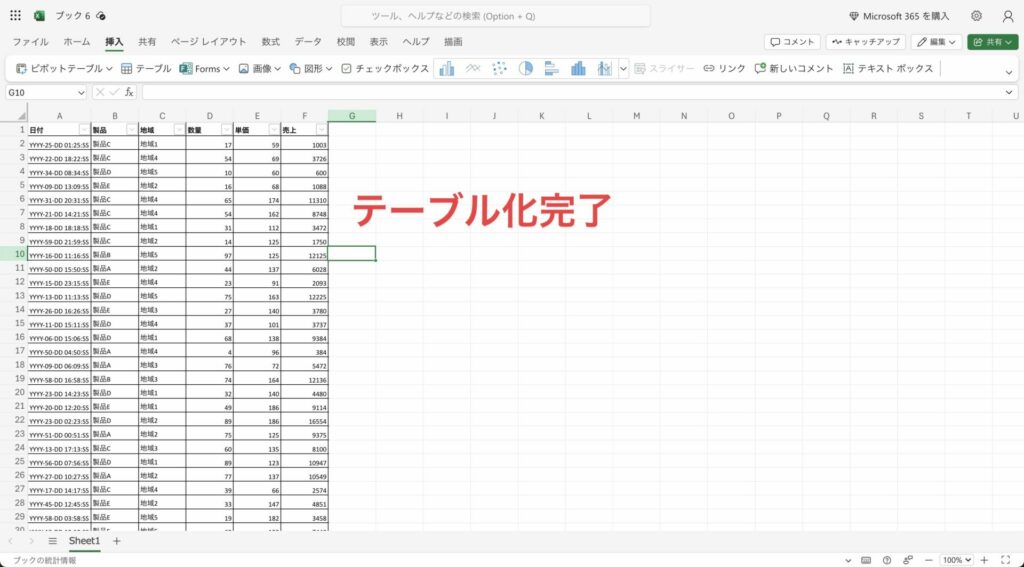Insert a text box (テキスト ボックス)
1024x567 pixels.
888,69
